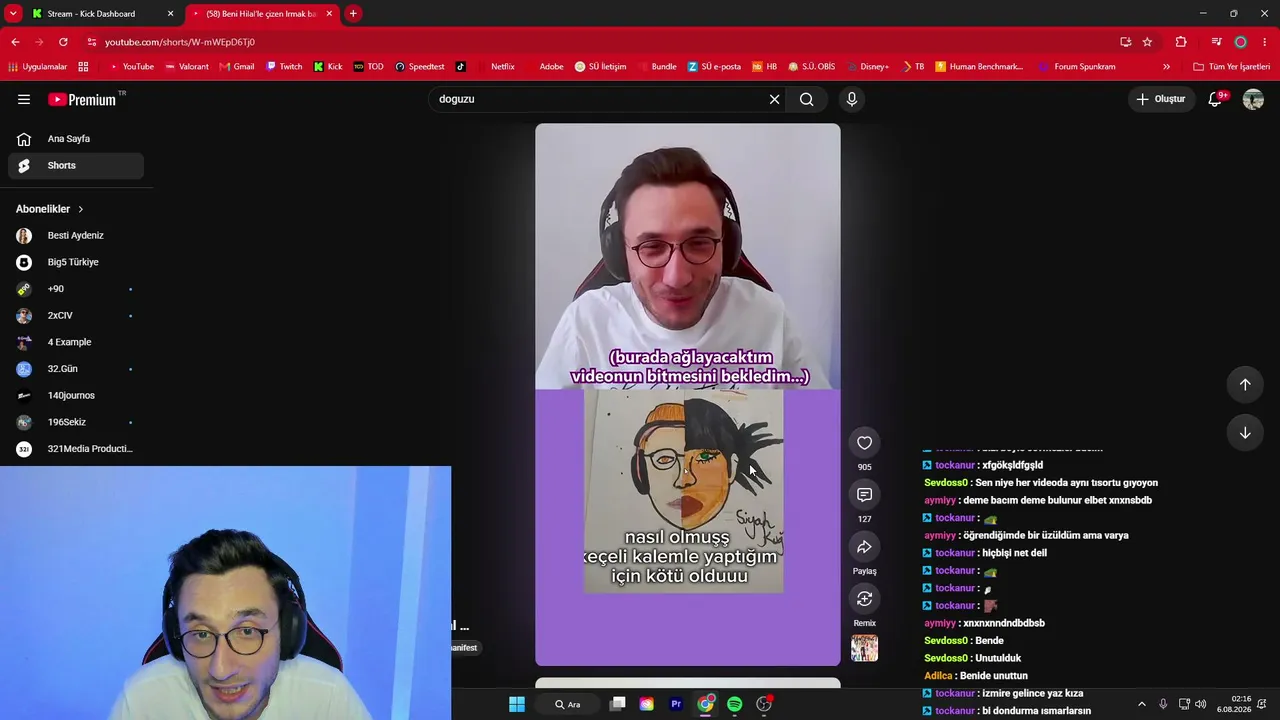Screen dimensions: 1280x720
Task: Open the 196Sekiz channel
Action: [x=76, y=422]
